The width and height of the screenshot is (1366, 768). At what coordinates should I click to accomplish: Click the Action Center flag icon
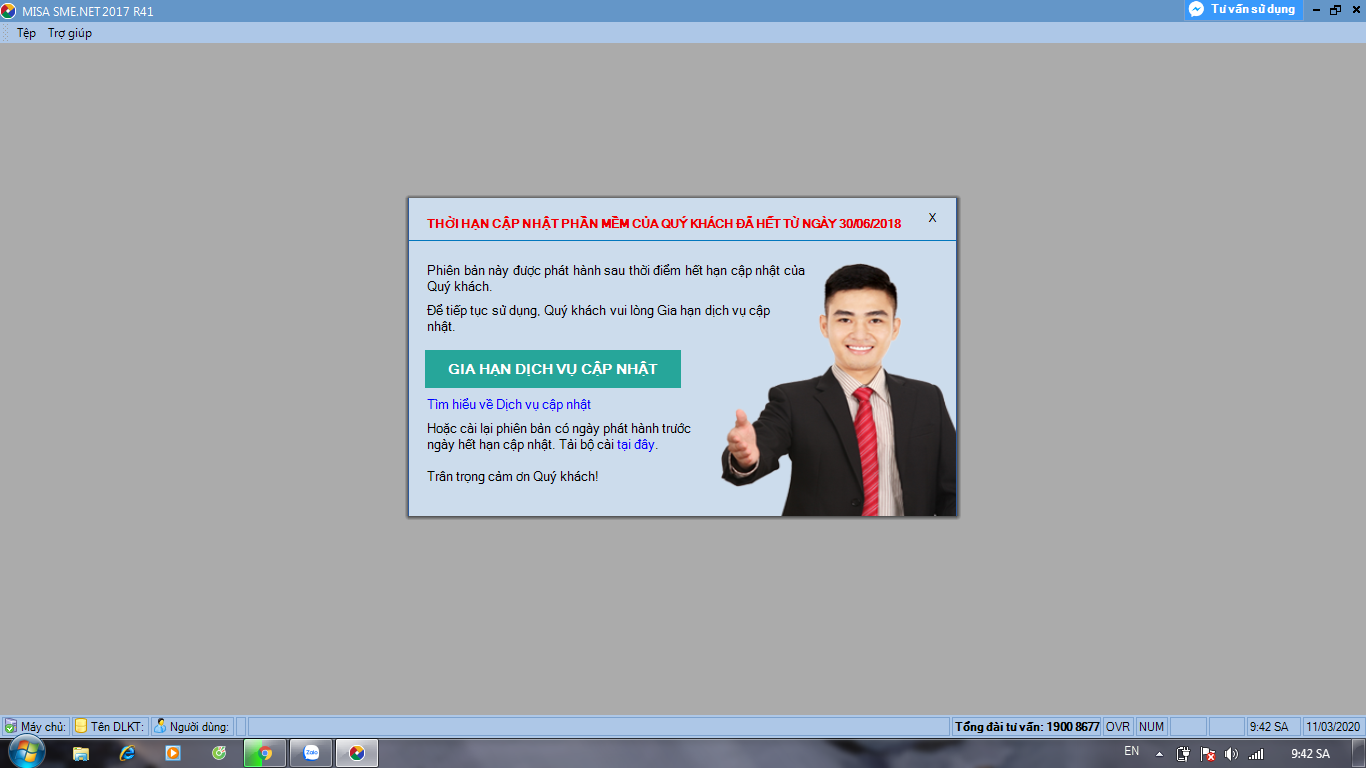1207,754
